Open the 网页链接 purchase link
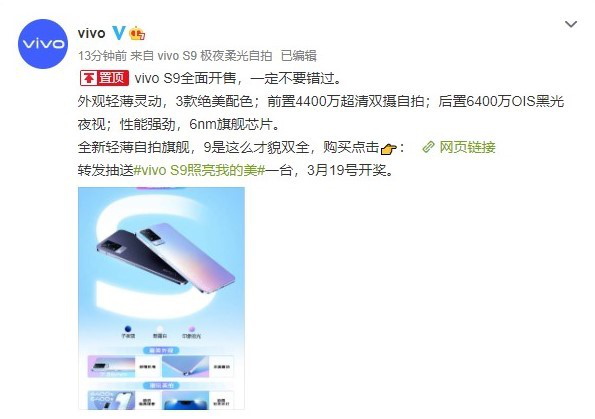The image size is (595, 419). (x=468, y=147)
